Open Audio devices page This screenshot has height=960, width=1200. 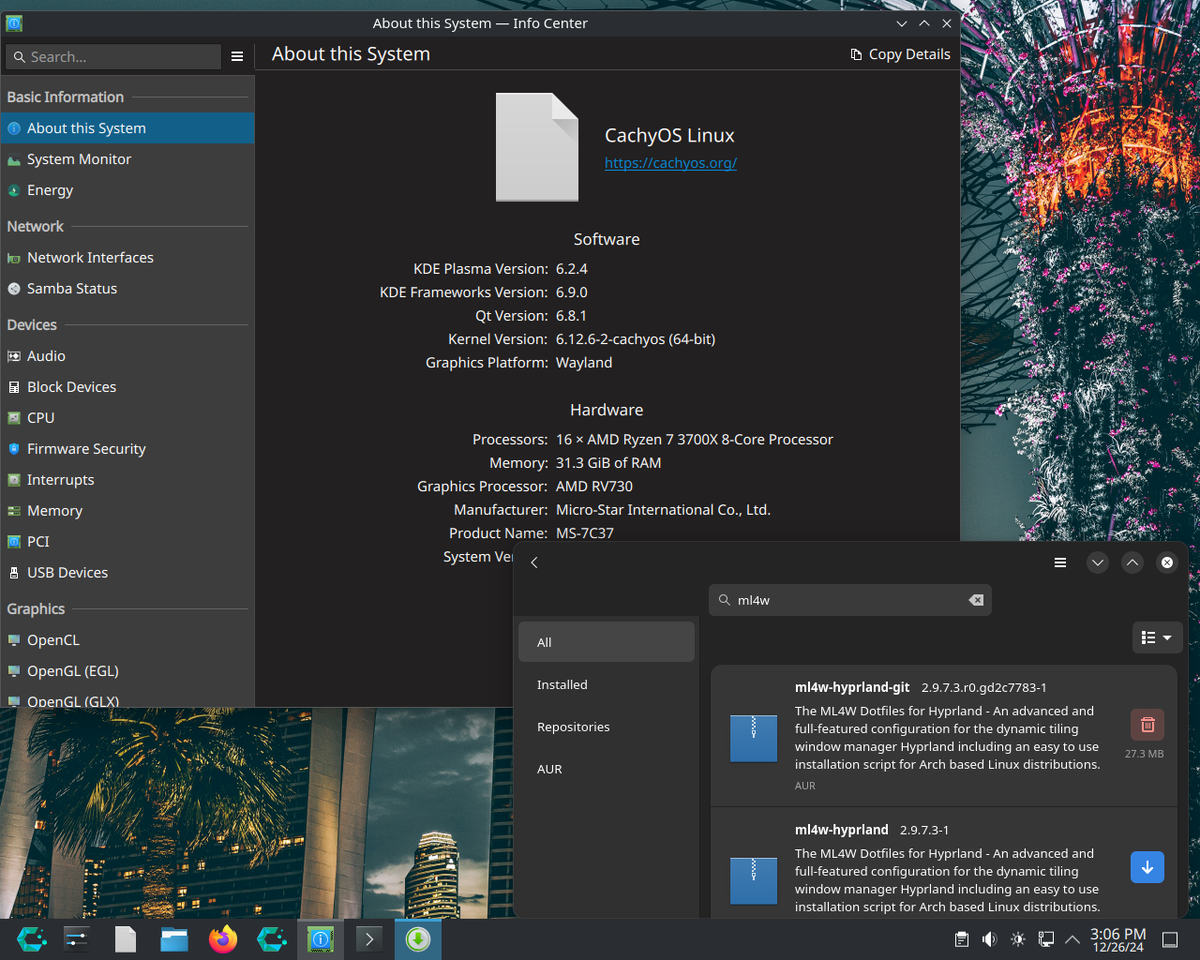[127, 356]
